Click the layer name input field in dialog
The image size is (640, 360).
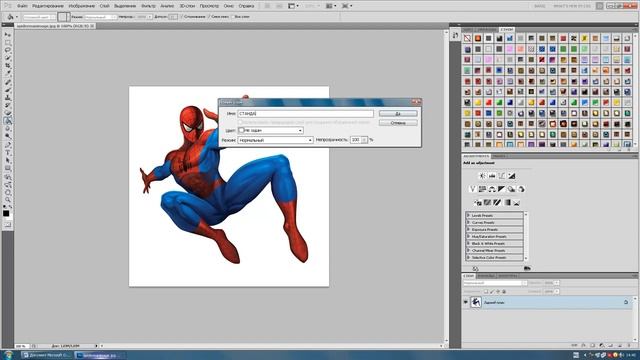[x=305, y=113]
